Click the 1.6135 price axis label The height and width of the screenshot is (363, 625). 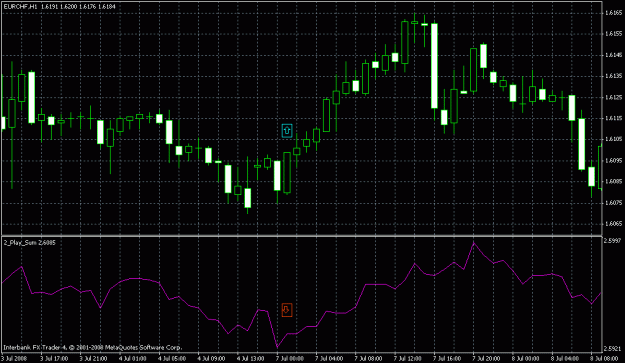(x=613, y=76)
